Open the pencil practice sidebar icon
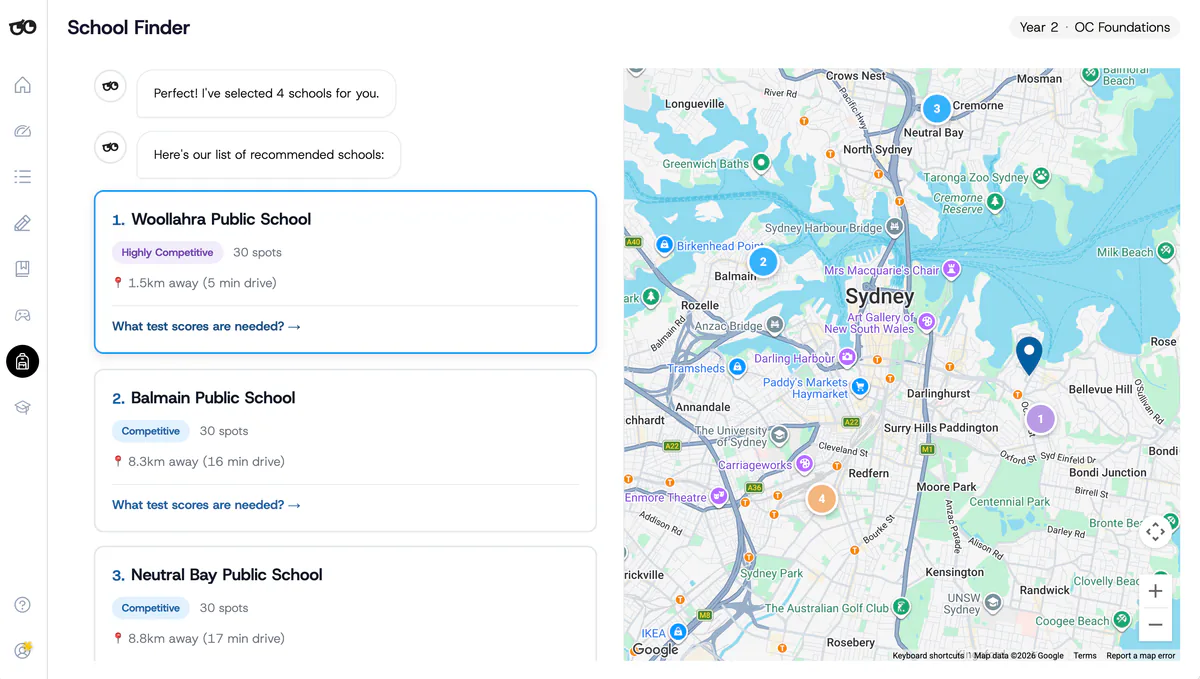Screen dimensions: 1200x679 (x=22, y=223)
